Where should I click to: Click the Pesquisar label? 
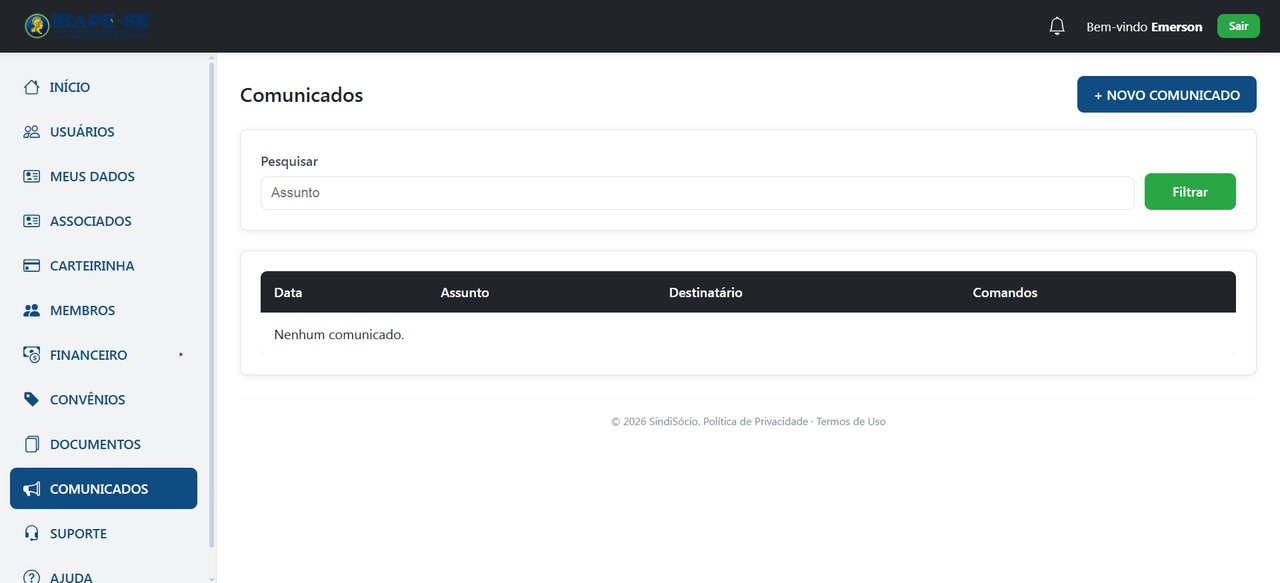click(x=289, y=161)
